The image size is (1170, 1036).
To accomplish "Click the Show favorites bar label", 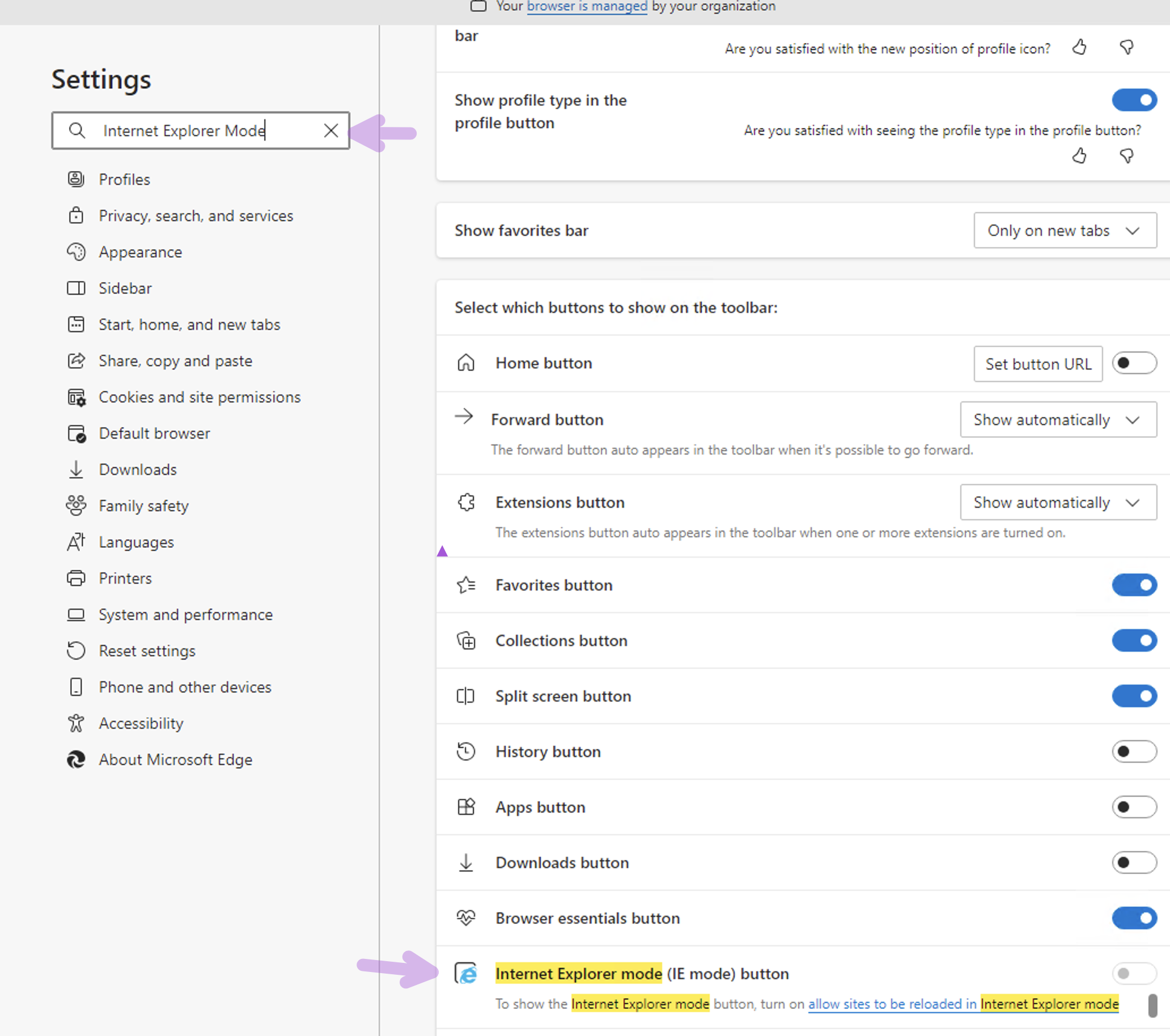I will 522,231.
